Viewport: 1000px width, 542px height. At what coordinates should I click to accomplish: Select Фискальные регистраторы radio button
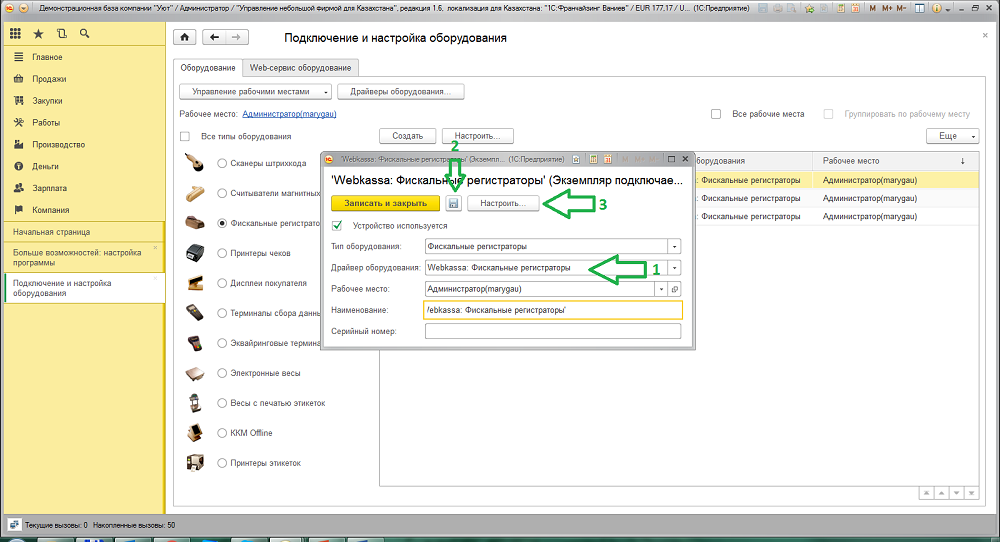point(222,223)
